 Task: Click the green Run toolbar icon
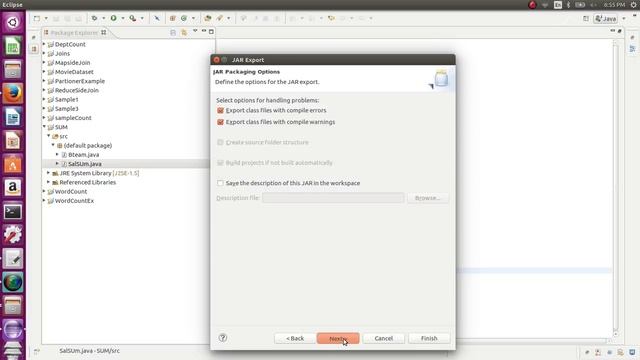tap(113, 18)
